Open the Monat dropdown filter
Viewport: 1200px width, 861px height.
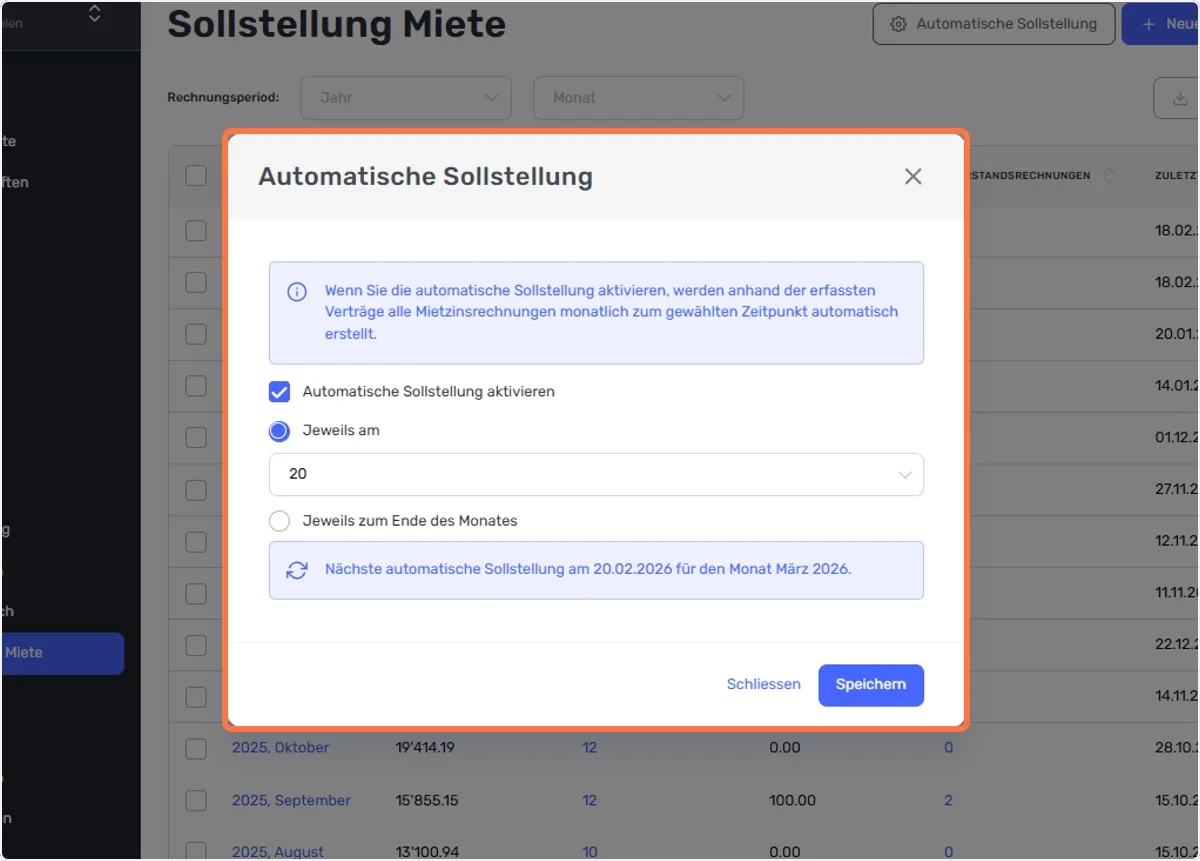[x=639, y=98]
